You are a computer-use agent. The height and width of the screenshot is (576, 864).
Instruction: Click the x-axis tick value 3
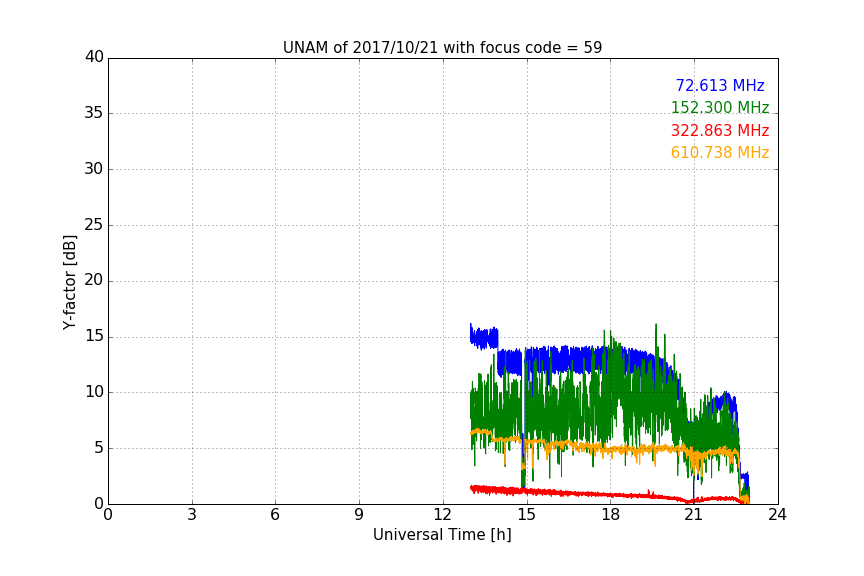click(x=192, y=515)
